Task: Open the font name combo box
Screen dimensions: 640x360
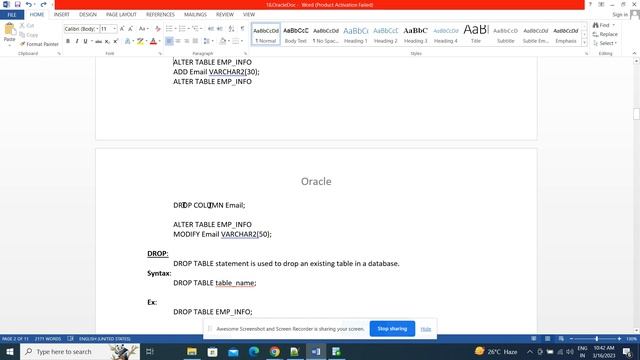Action: (x=82, y=29)
